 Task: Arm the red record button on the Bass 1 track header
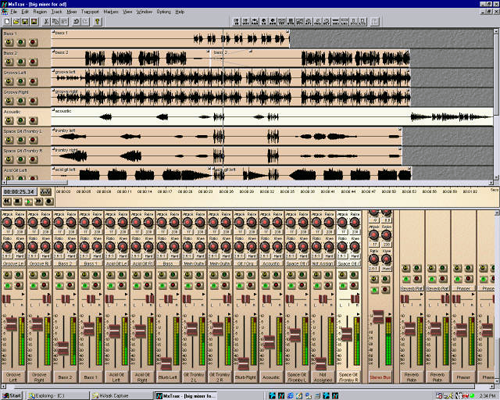pyautogui.click(x=33, y=42)
